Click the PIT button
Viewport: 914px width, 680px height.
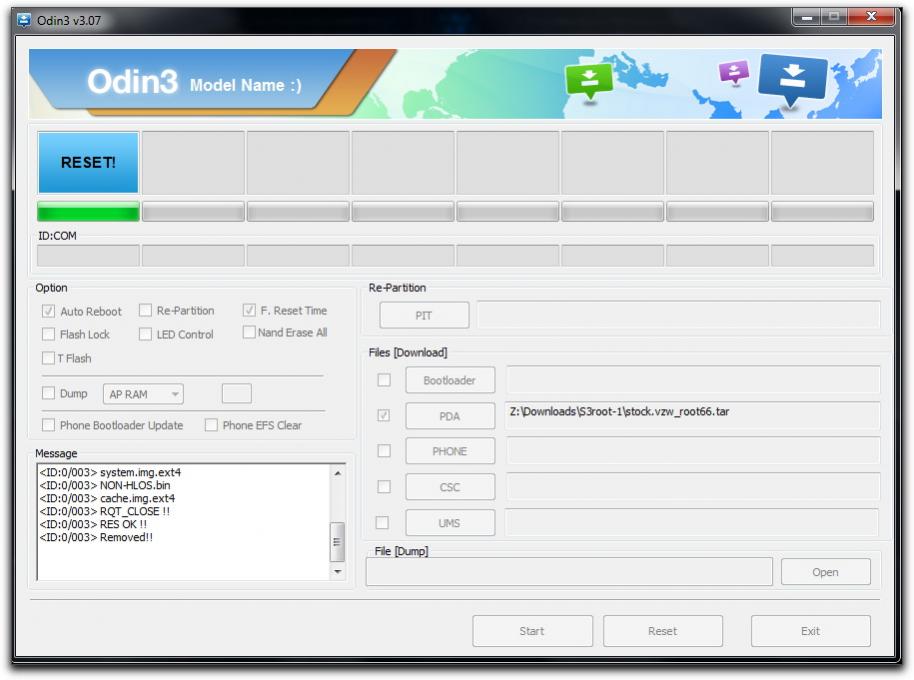(x=424, y=315)
